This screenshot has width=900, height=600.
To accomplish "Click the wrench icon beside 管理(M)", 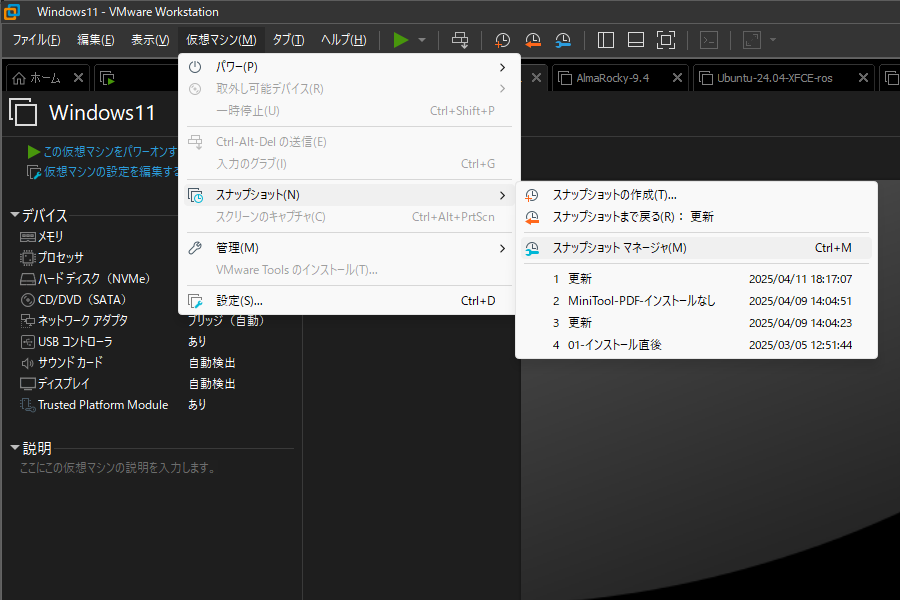I will coord(195,248).
